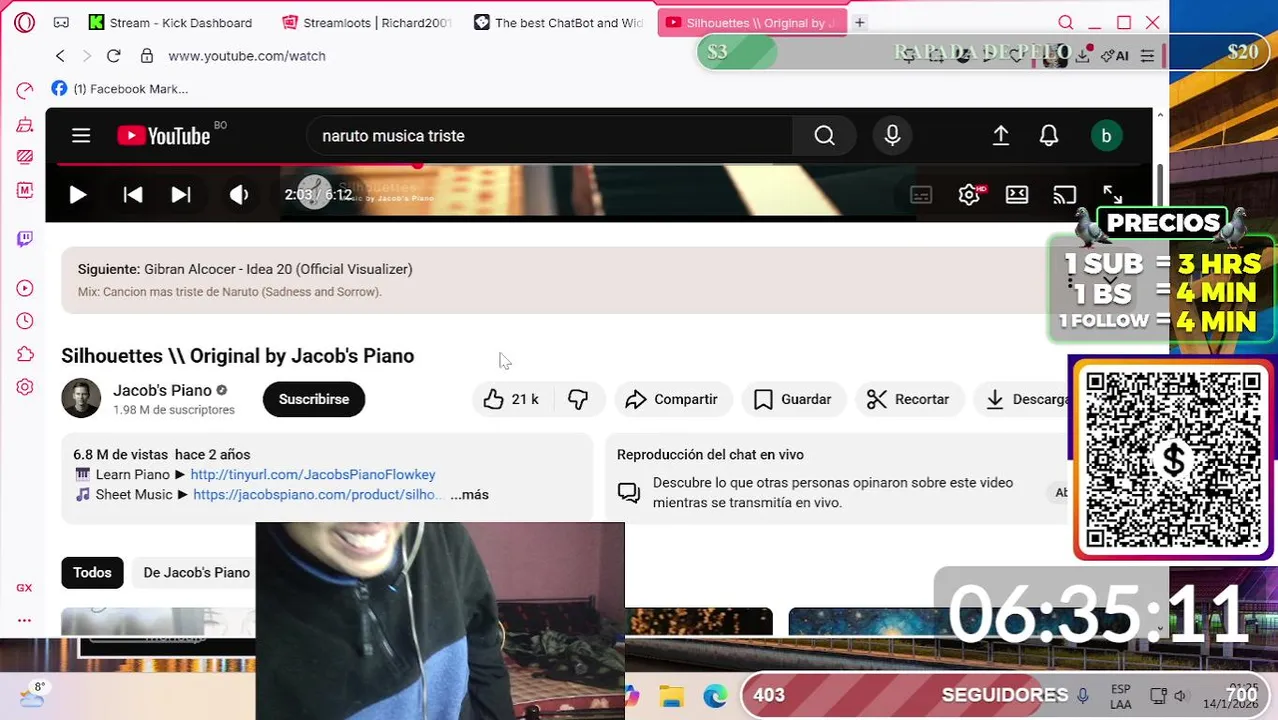Cast video with Play on TV icon
The height and width of the screenshot is (720, 1278).
point(1065,195)
